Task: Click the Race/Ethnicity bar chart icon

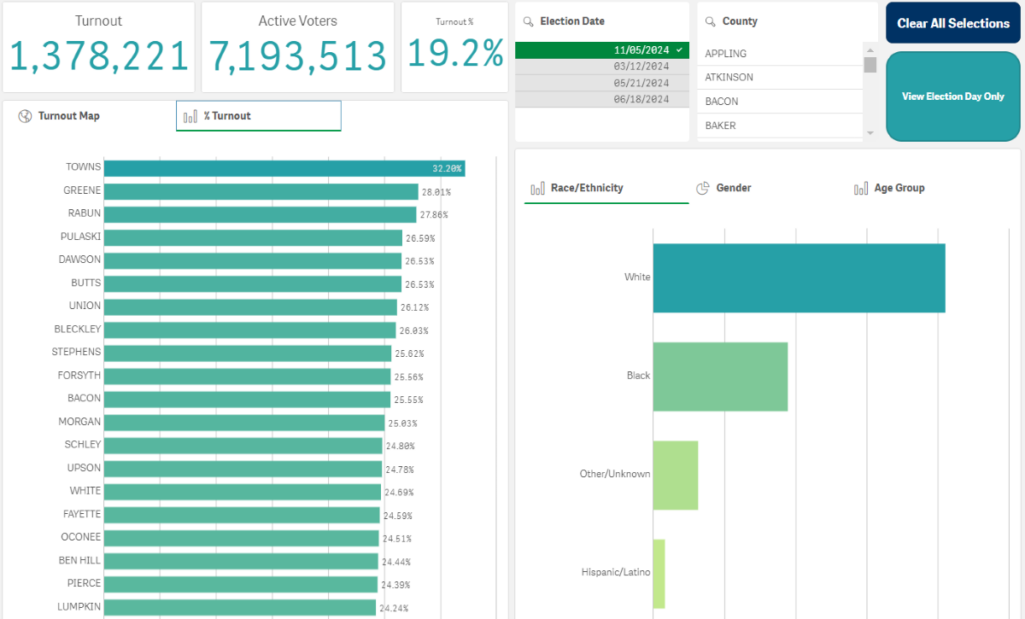Action: pyautogui.click(x=538, y=188)
